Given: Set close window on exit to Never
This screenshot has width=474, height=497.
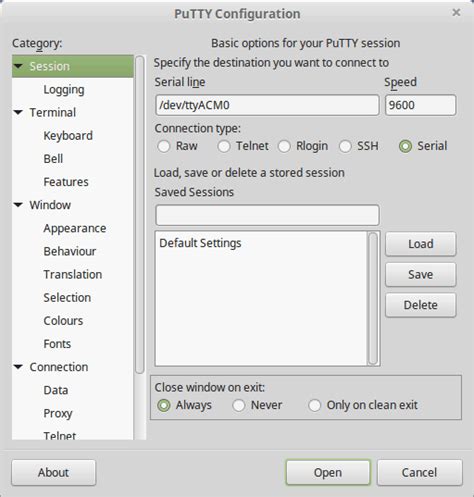Looking at the screenshot, I should tap(239, 405).
